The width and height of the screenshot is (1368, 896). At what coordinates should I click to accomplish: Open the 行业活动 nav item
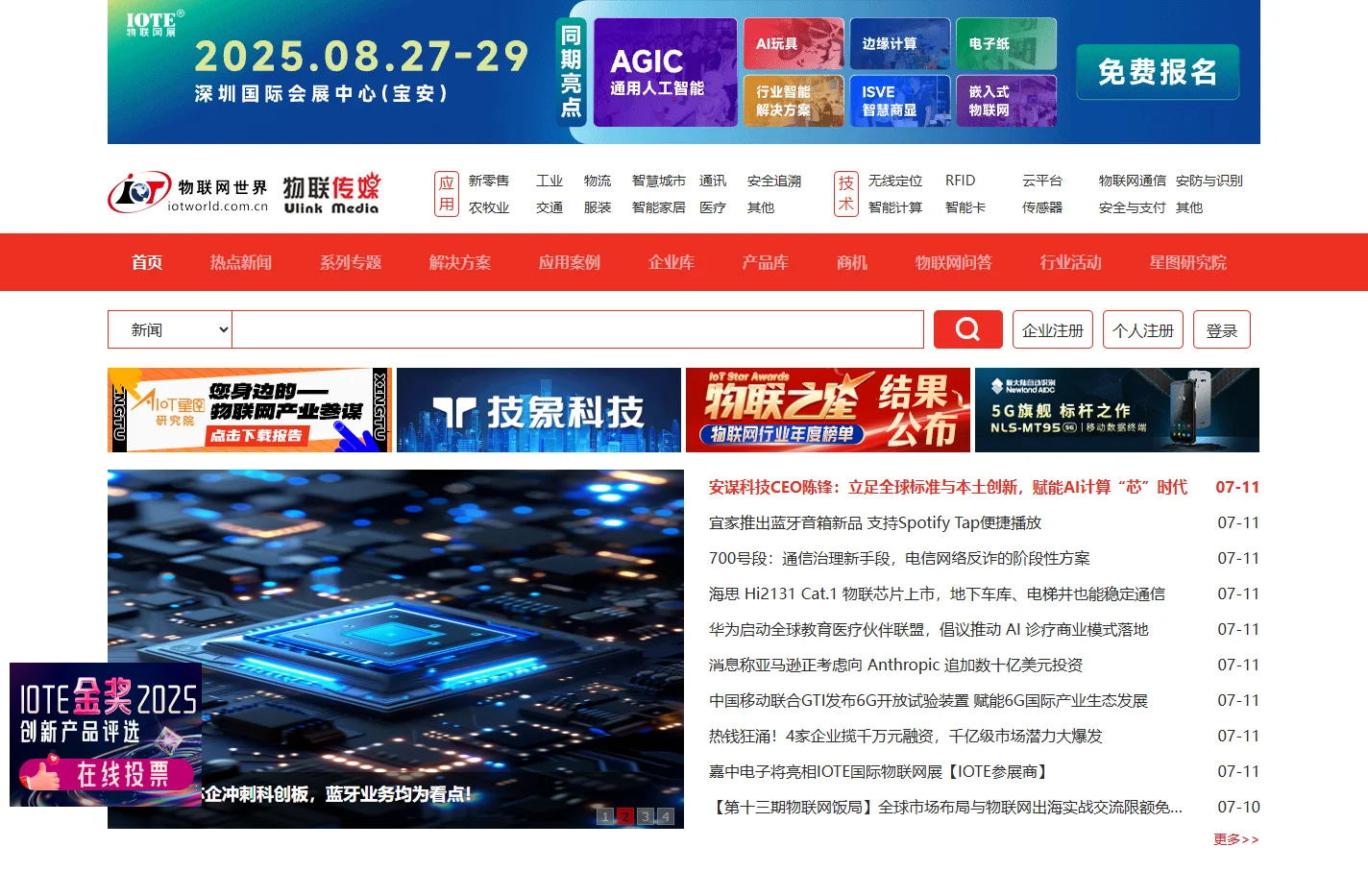coord(1071,262)
